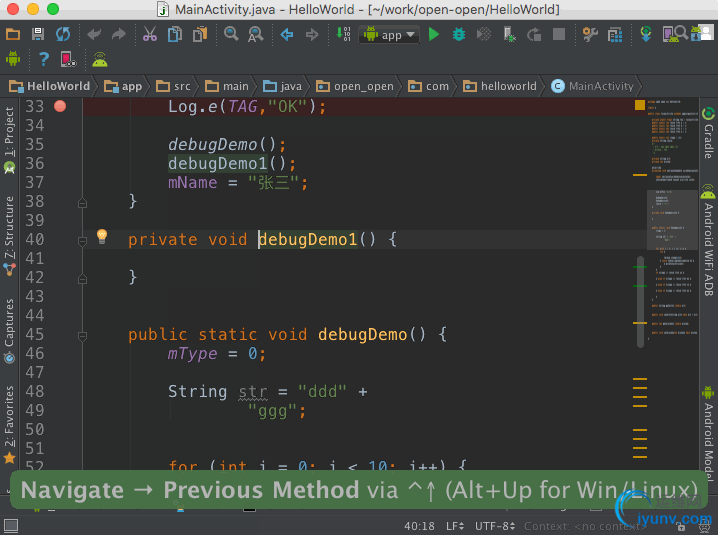This screenshot has width=718, height=535.
Task: Click the pink phone device icon
Action: coord(68,59)
